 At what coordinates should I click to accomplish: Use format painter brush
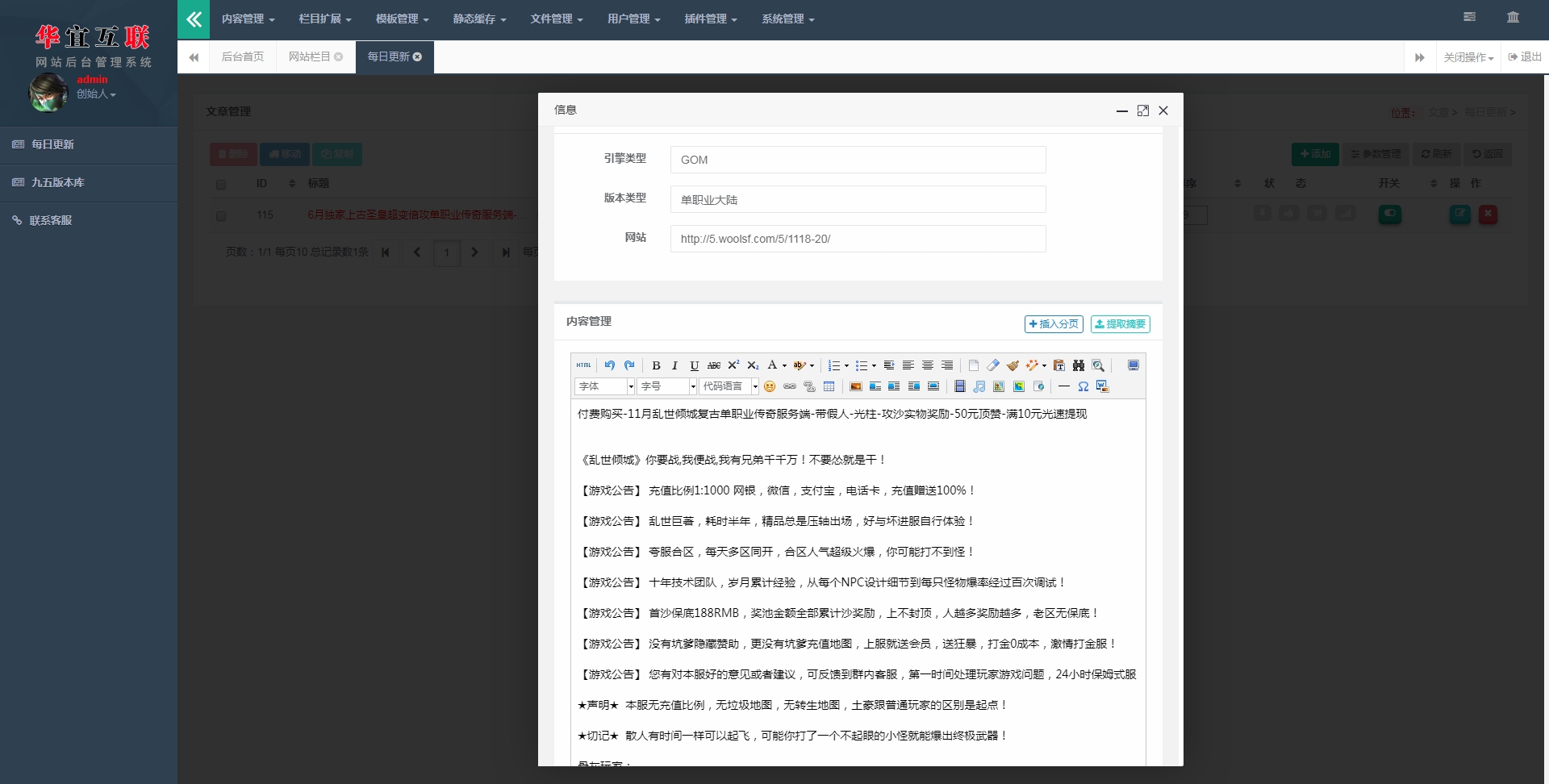[1012, 365]
